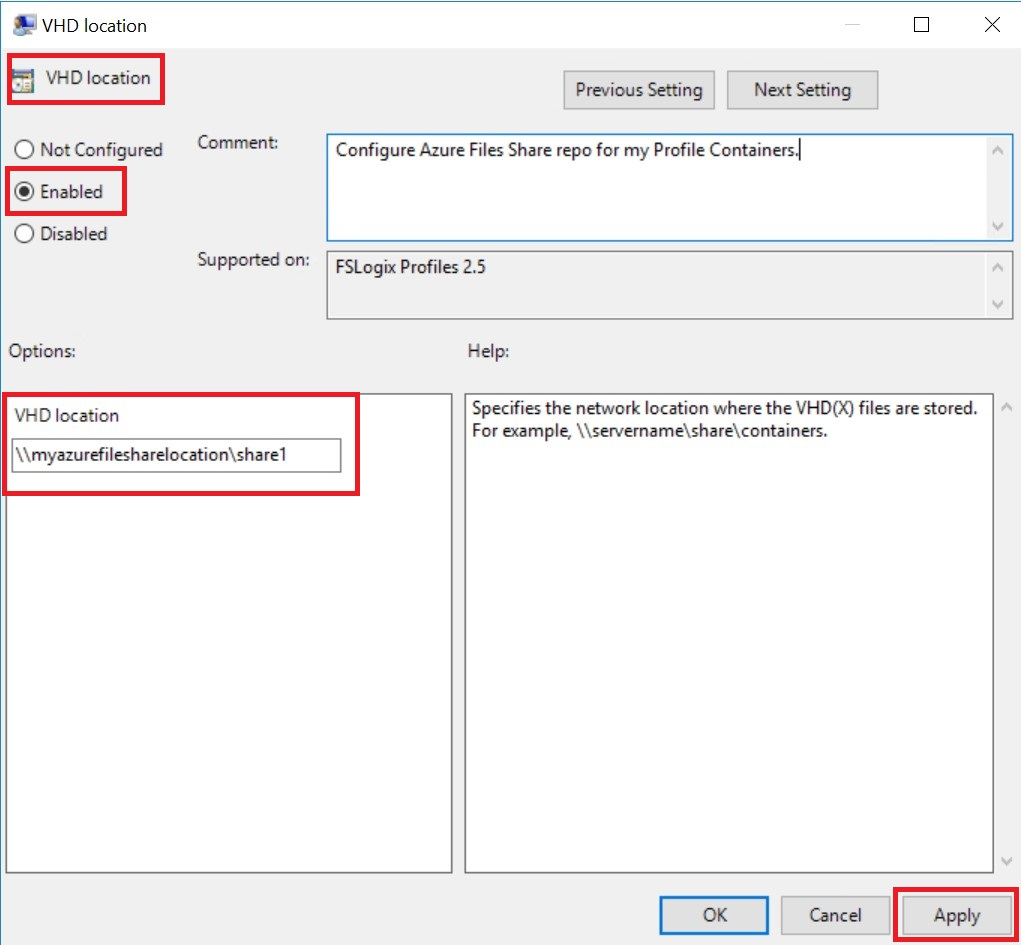Click the Help pane scroll up arrow
1021x945 pixels.
point(1006,407)
